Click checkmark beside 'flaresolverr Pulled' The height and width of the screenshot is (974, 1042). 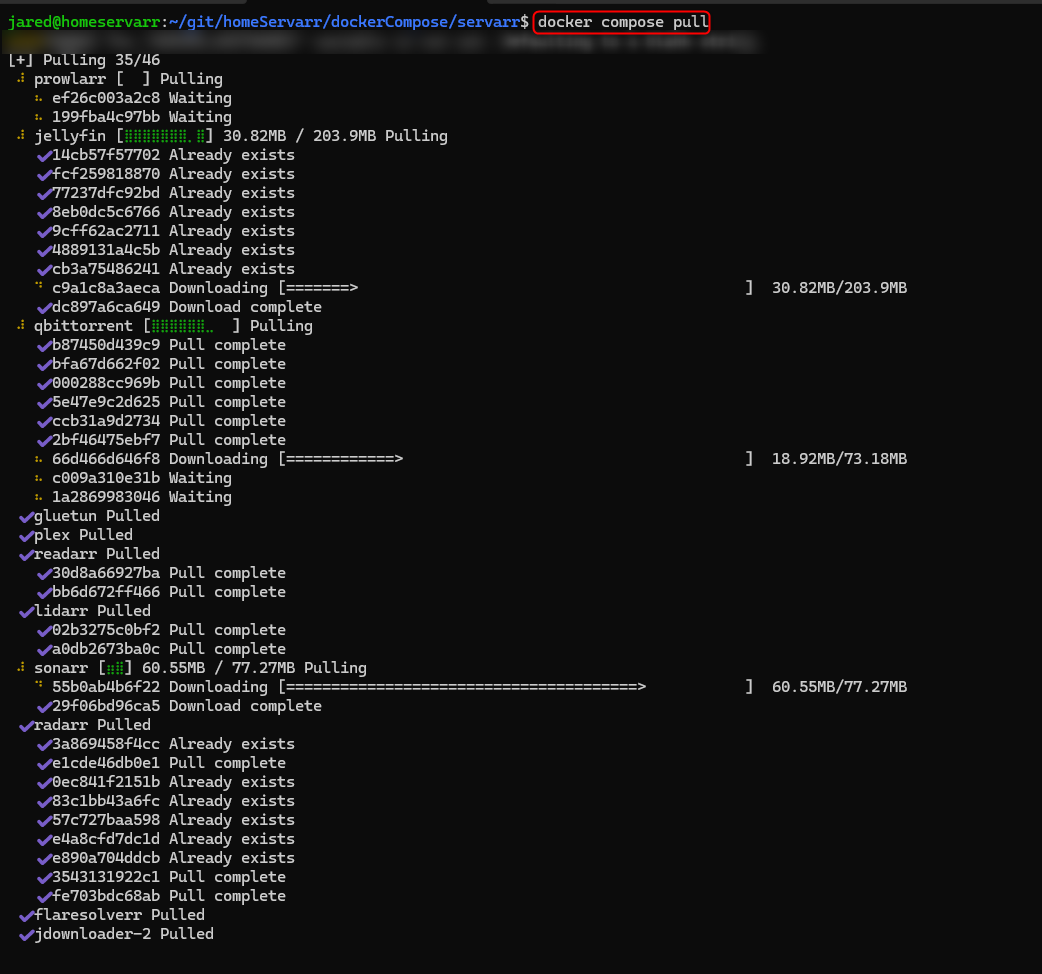click(27, 916)
